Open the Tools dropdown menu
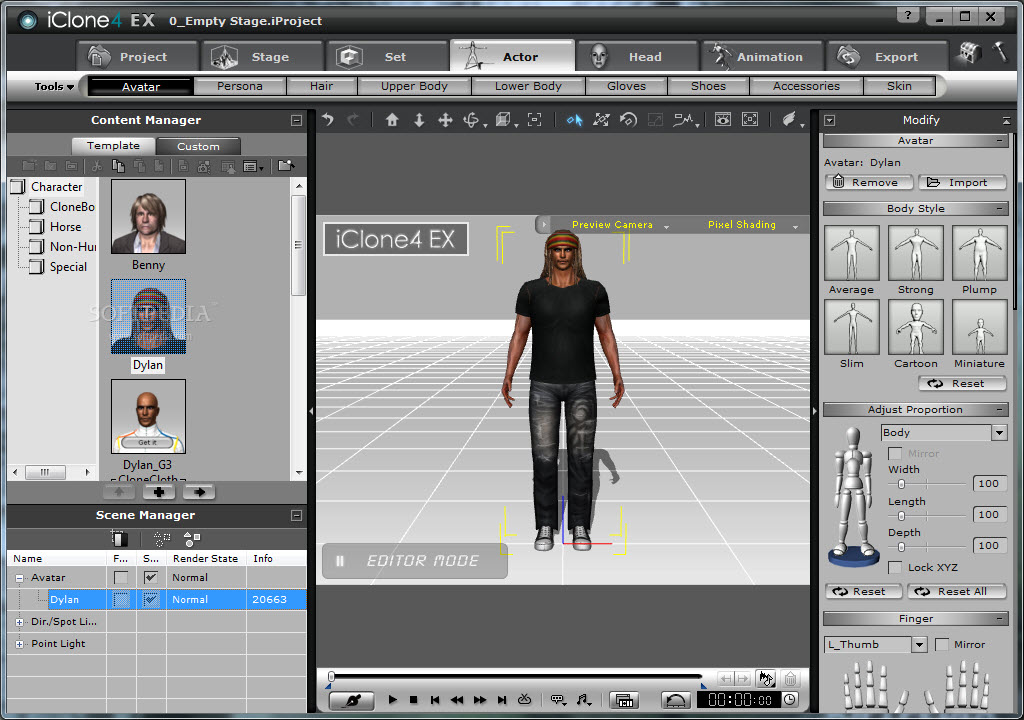Image resolution: width=1024 pixels, height=720 pixels. click(x=54, y=86)
